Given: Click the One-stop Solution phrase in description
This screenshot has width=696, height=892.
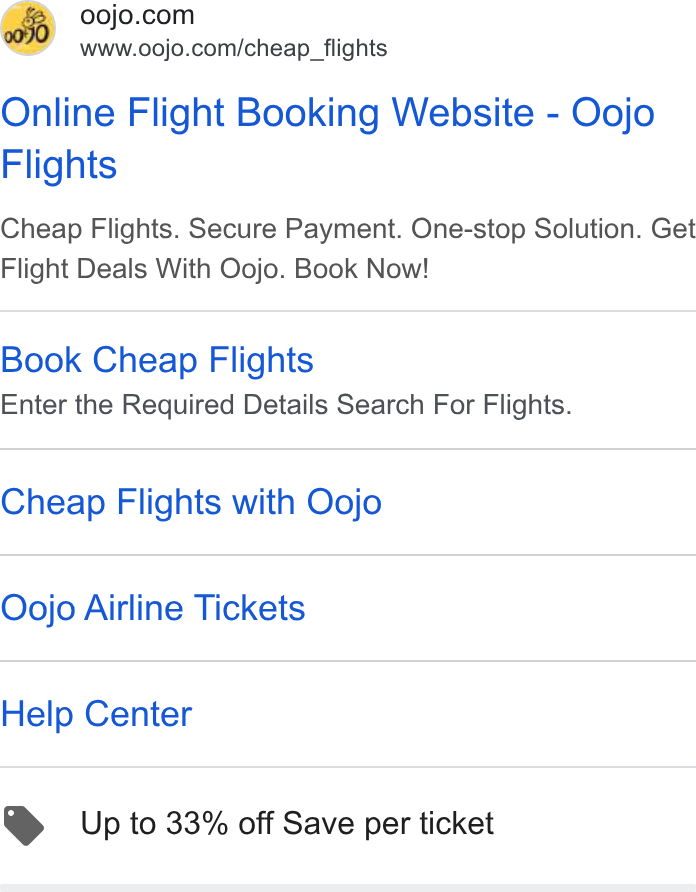Looking at the screenshot, I should tap(526, 229).
